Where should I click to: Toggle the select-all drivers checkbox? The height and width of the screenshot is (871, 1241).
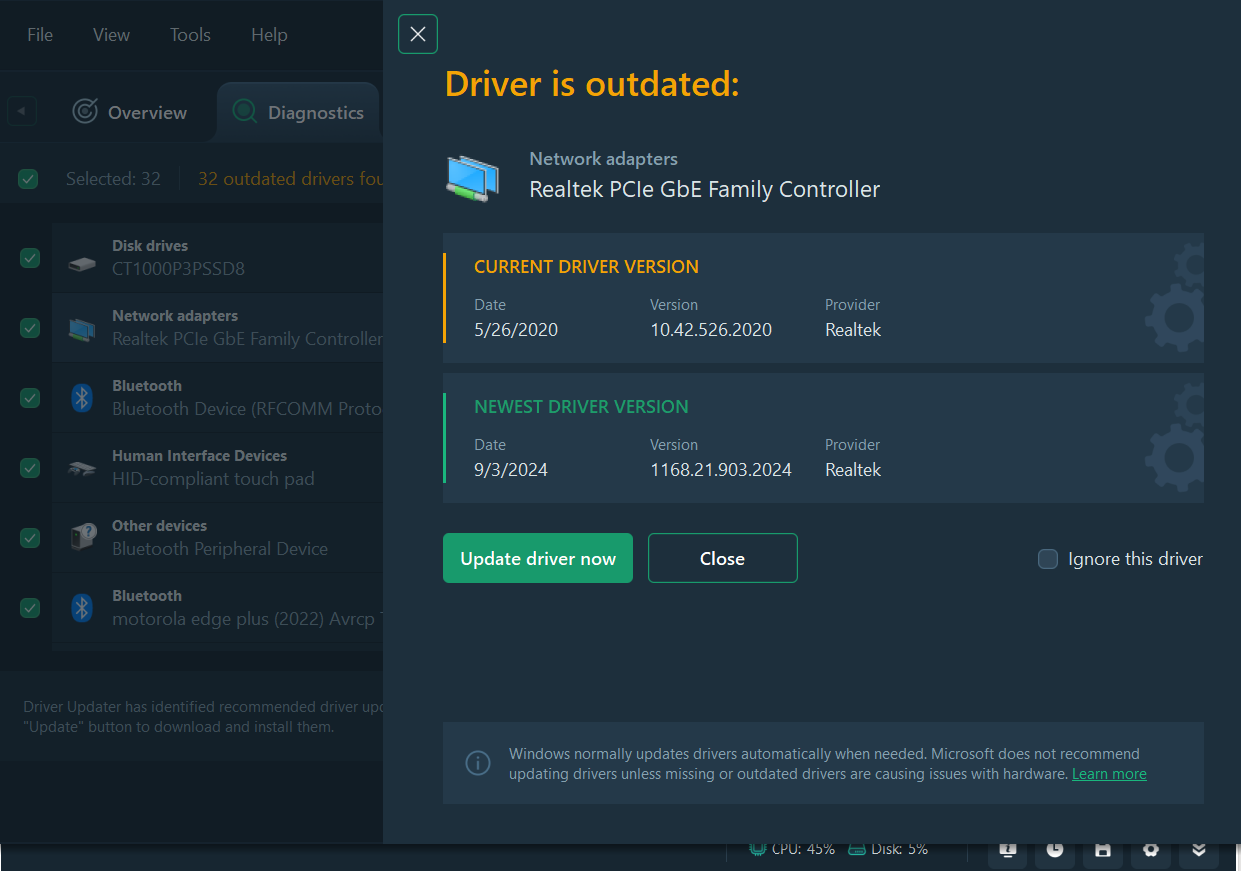pyautogui.click(x=28, y=179)
